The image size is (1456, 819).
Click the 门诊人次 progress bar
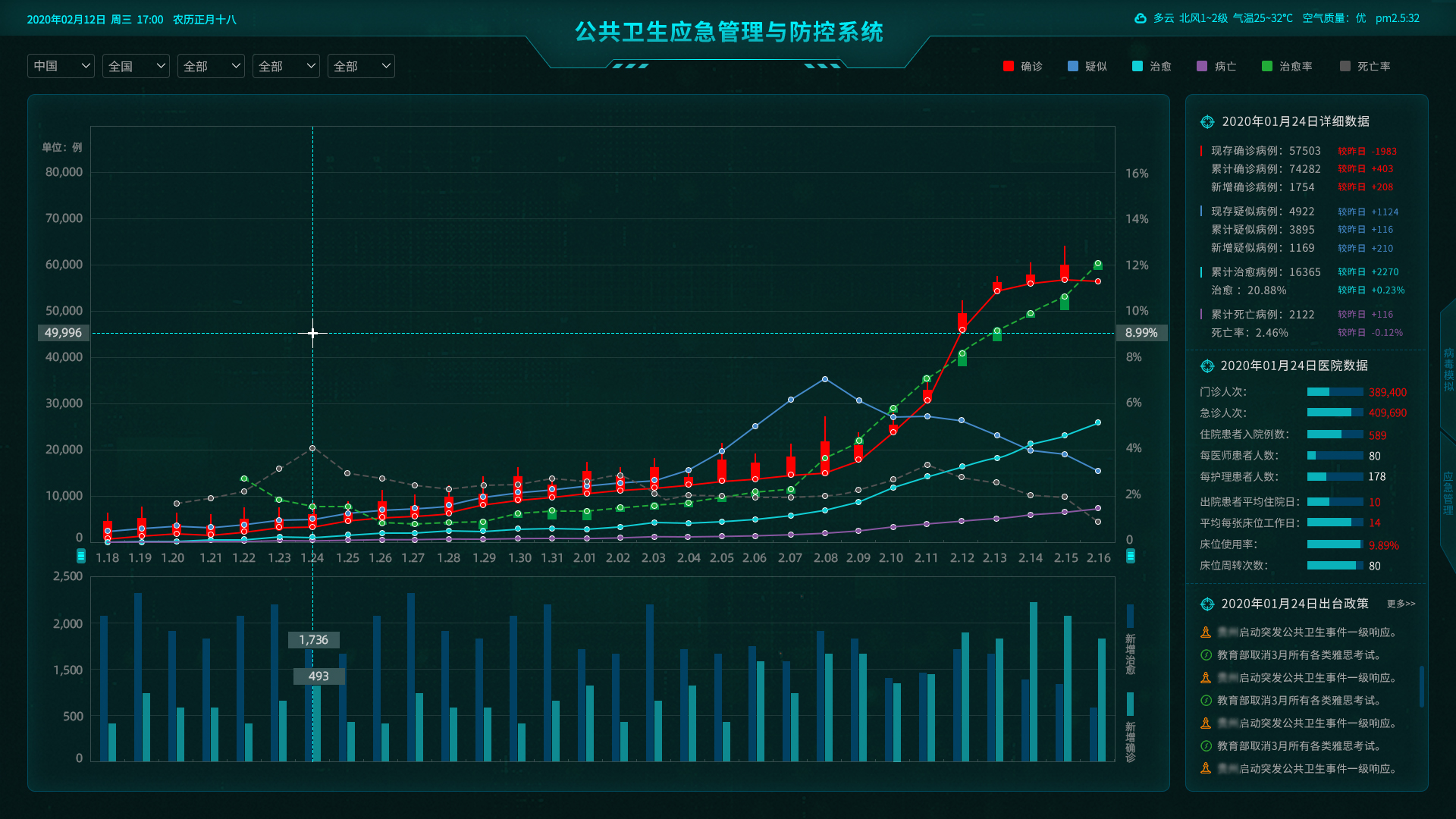[1335, 392]
